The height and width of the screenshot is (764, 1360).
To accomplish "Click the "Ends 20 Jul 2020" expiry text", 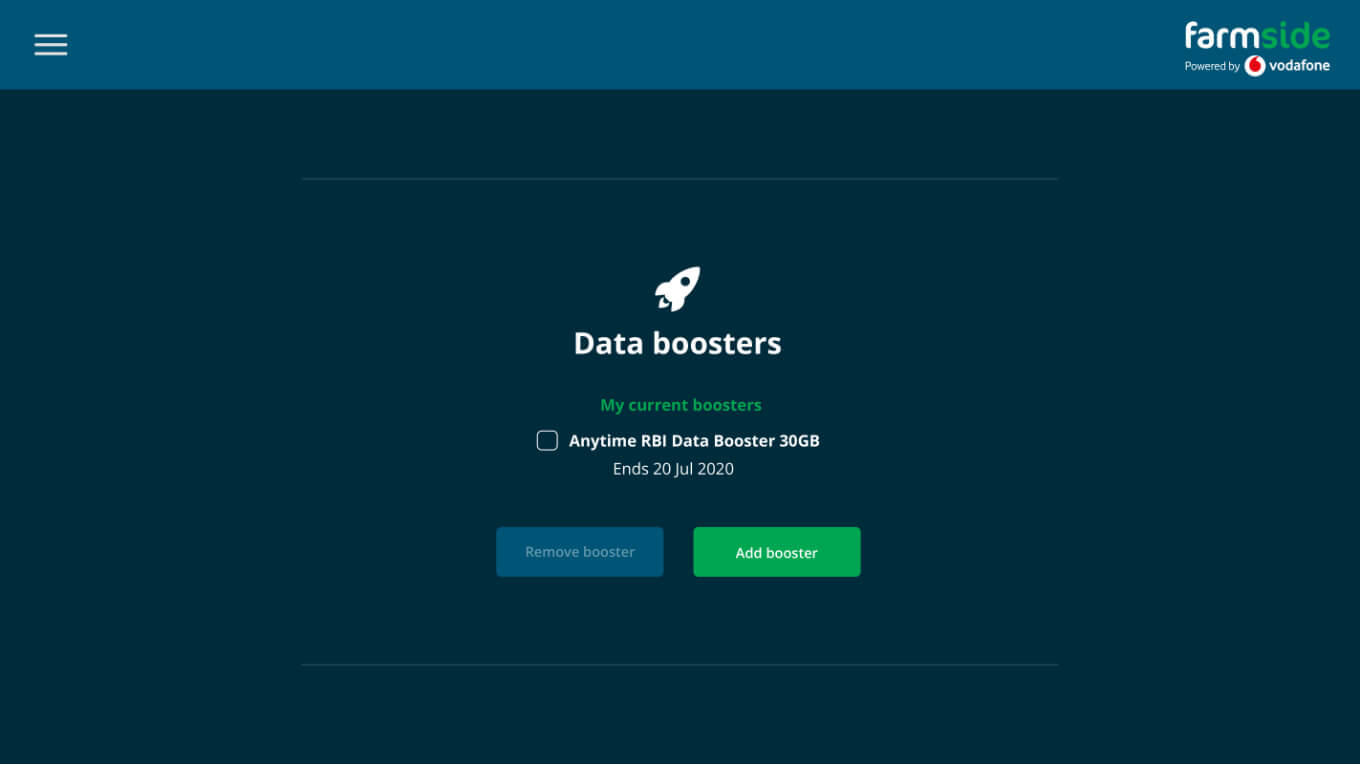I will pos(673,469).
